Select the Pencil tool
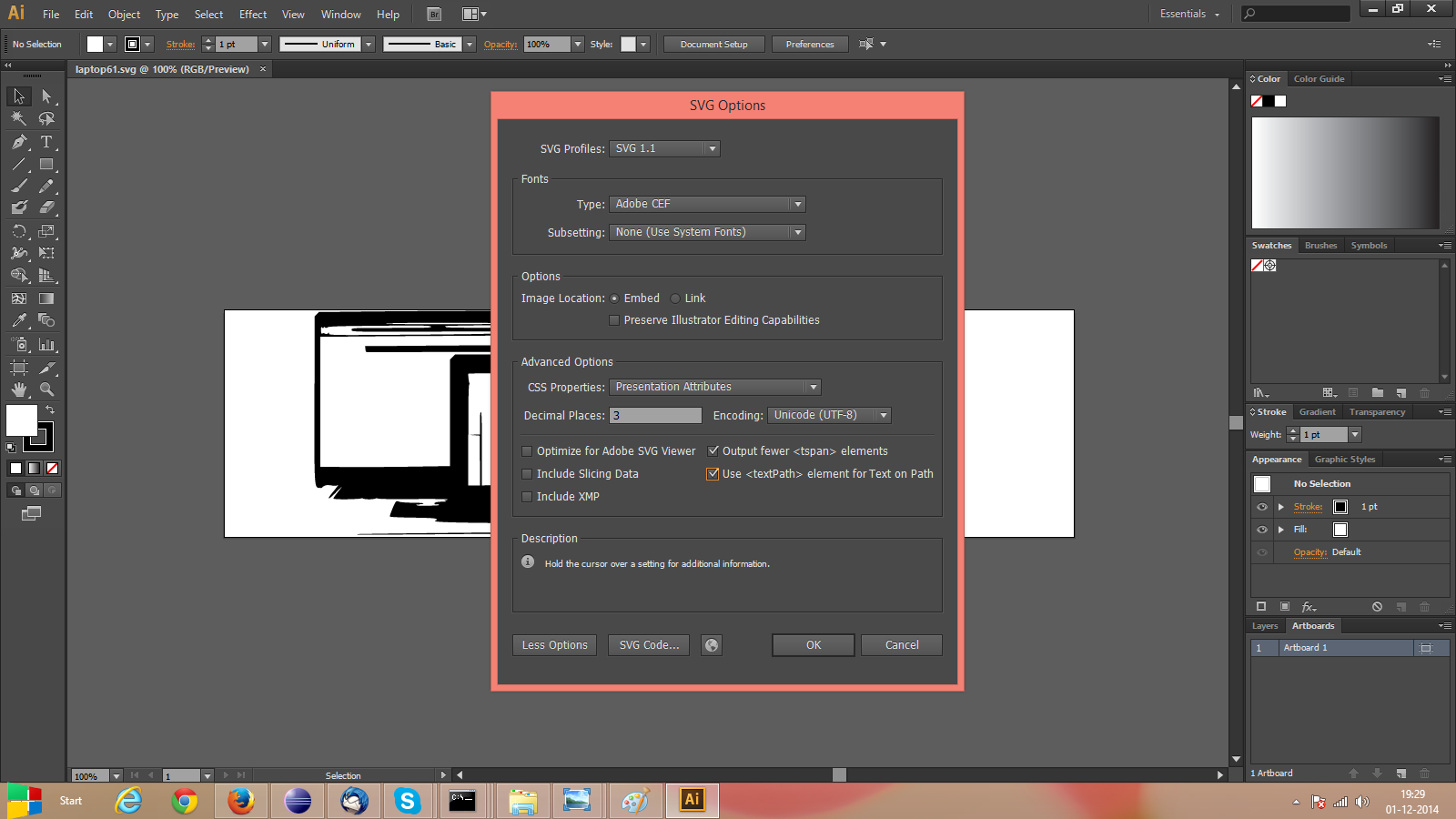 pos(46,186)
